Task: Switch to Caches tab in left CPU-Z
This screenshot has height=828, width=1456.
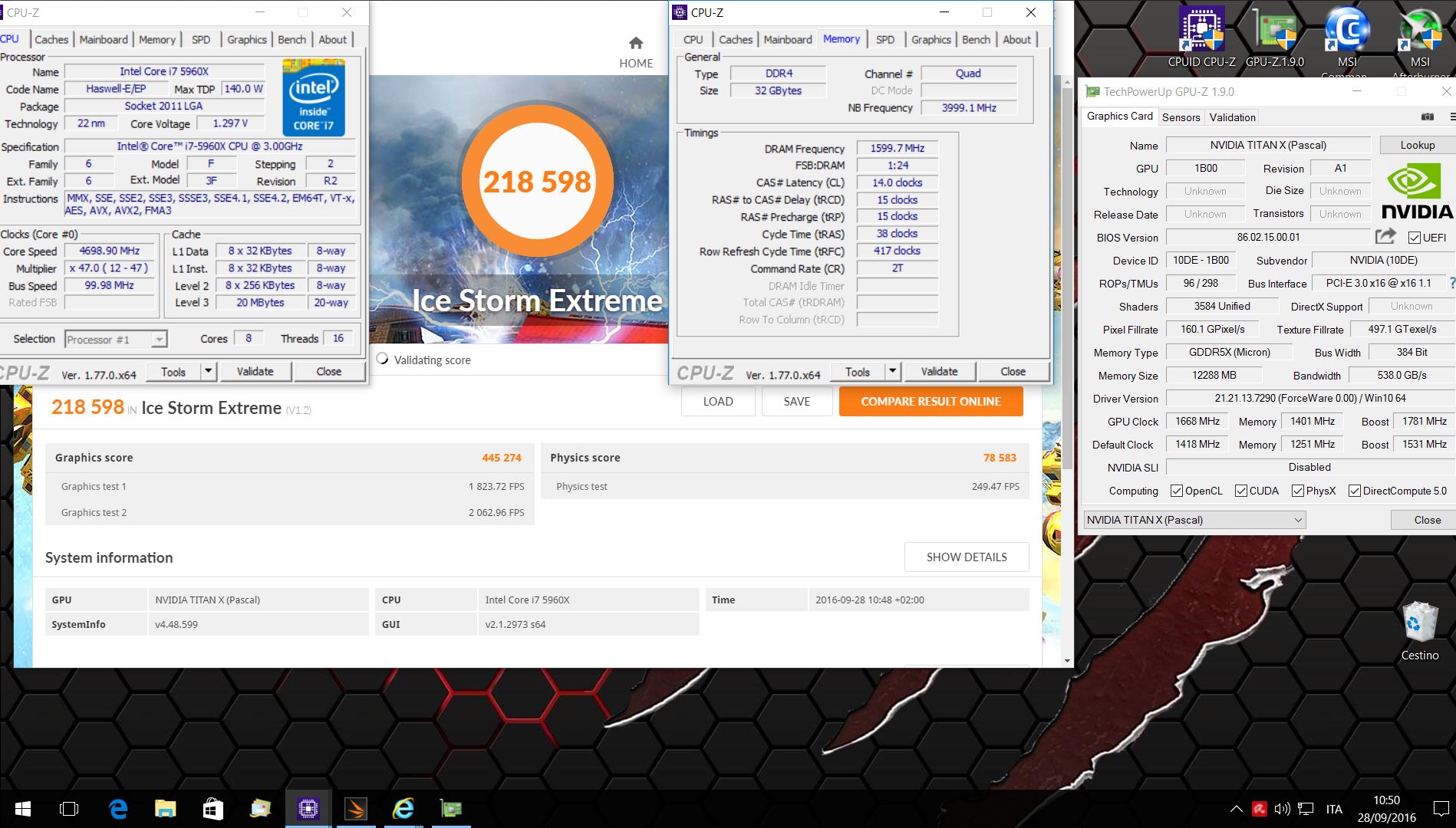Action: [x=51, y=39]
